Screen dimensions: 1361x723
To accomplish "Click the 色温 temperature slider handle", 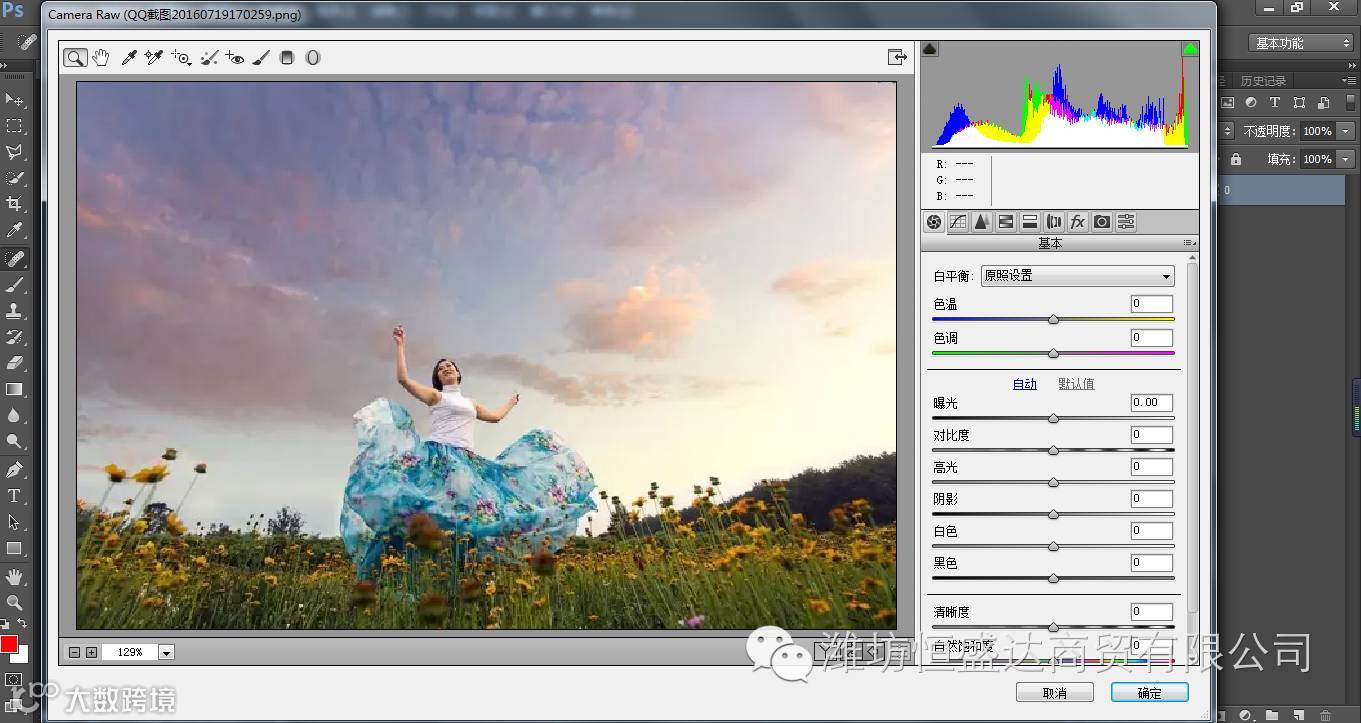I will [1053, 319].
